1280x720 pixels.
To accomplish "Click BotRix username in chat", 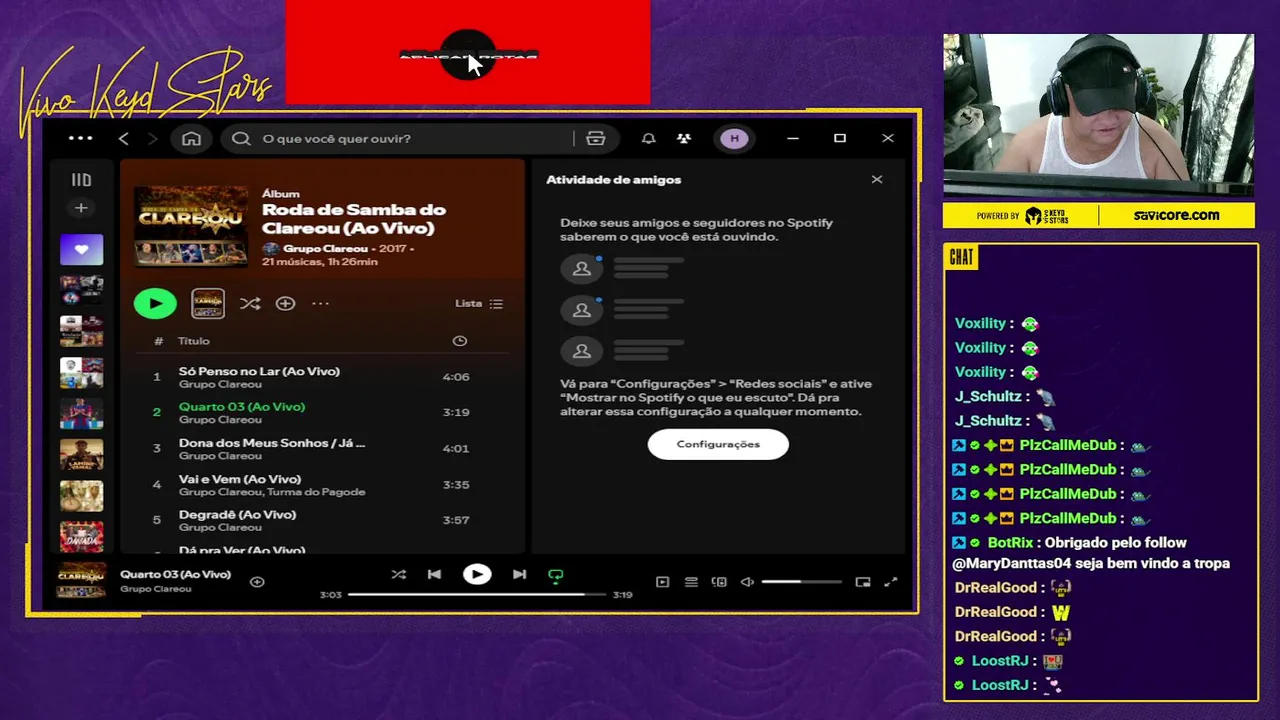I will click(1010, 543).
